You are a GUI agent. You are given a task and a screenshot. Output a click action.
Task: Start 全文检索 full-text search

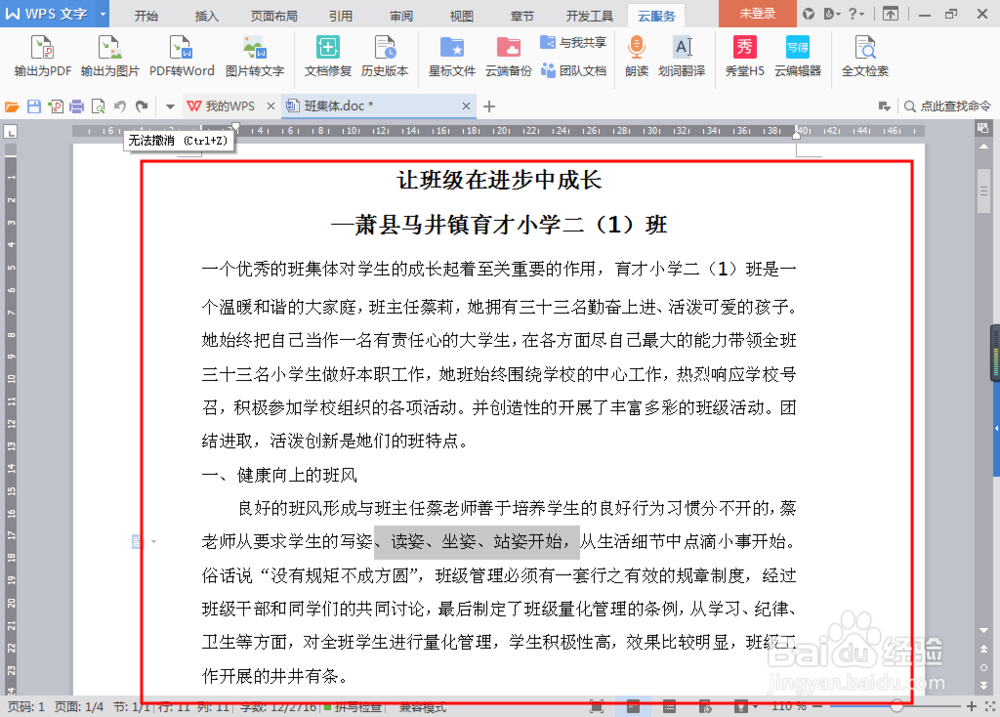[865, 56]
